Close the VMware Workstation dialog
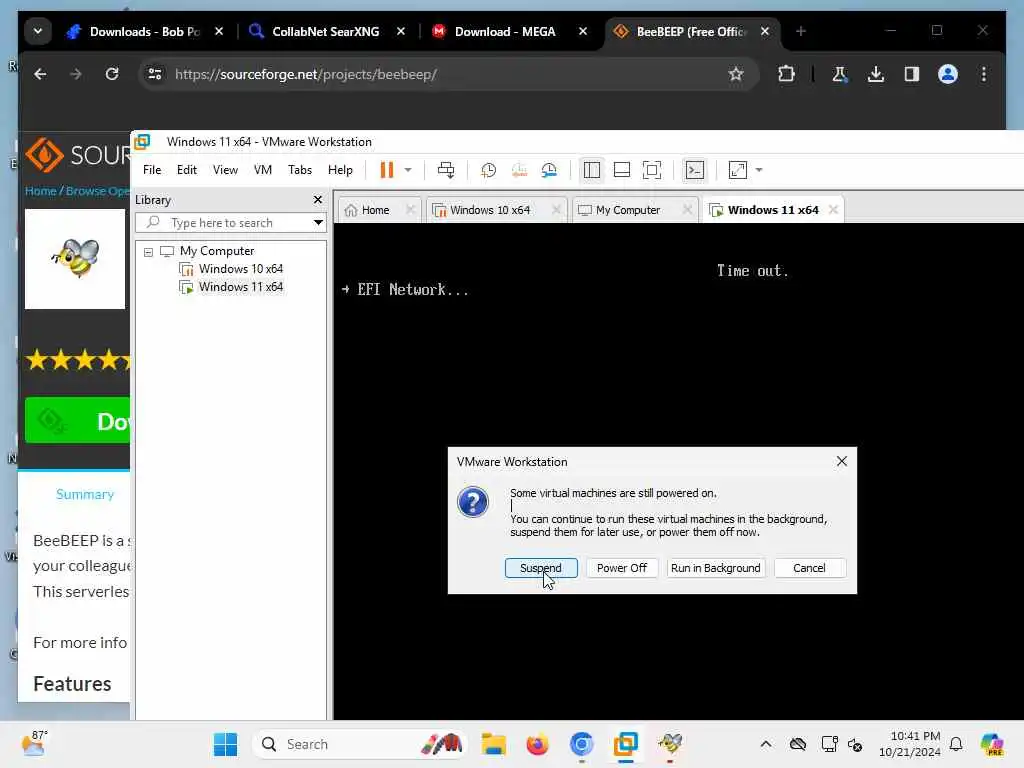This screenshot has height=768, width=1024. pyautogui.click(x=842, y=461)
